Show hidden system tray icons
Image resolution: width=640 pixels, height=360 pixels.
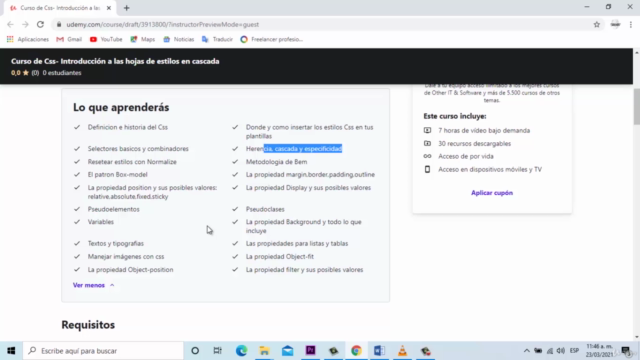click(x=527, y=351)
